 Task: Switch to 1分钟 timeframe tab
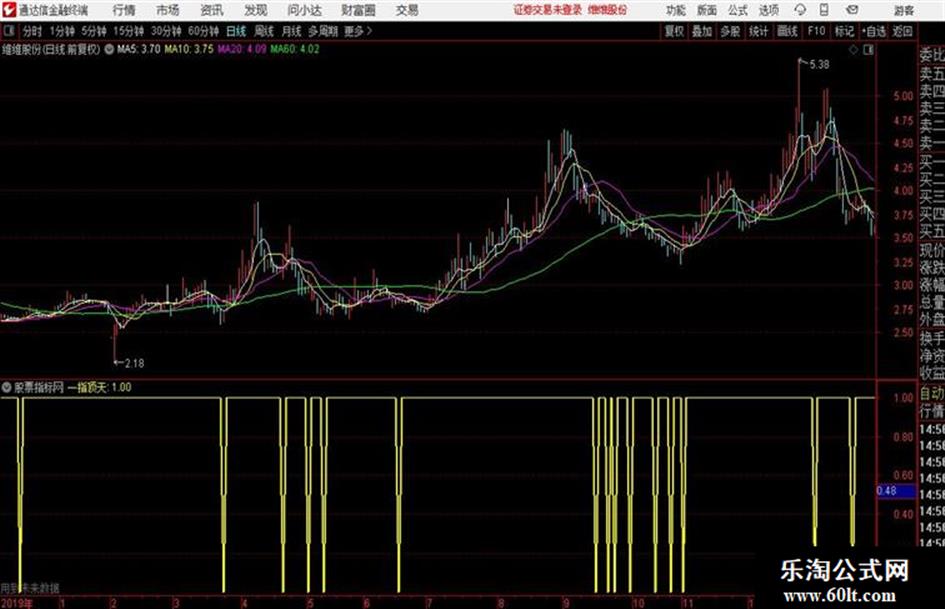pyautogui.click(x=62, y=31)
